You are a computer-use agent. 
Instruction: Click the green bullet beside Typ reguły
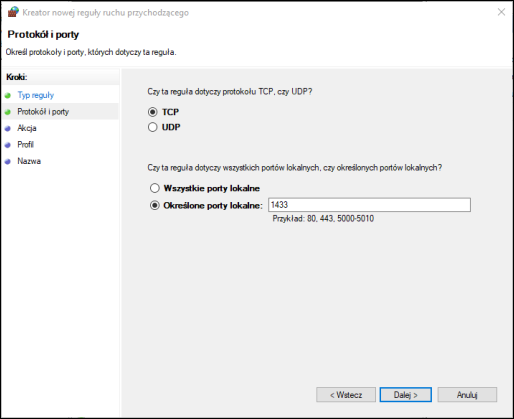[x=8, y=95]
